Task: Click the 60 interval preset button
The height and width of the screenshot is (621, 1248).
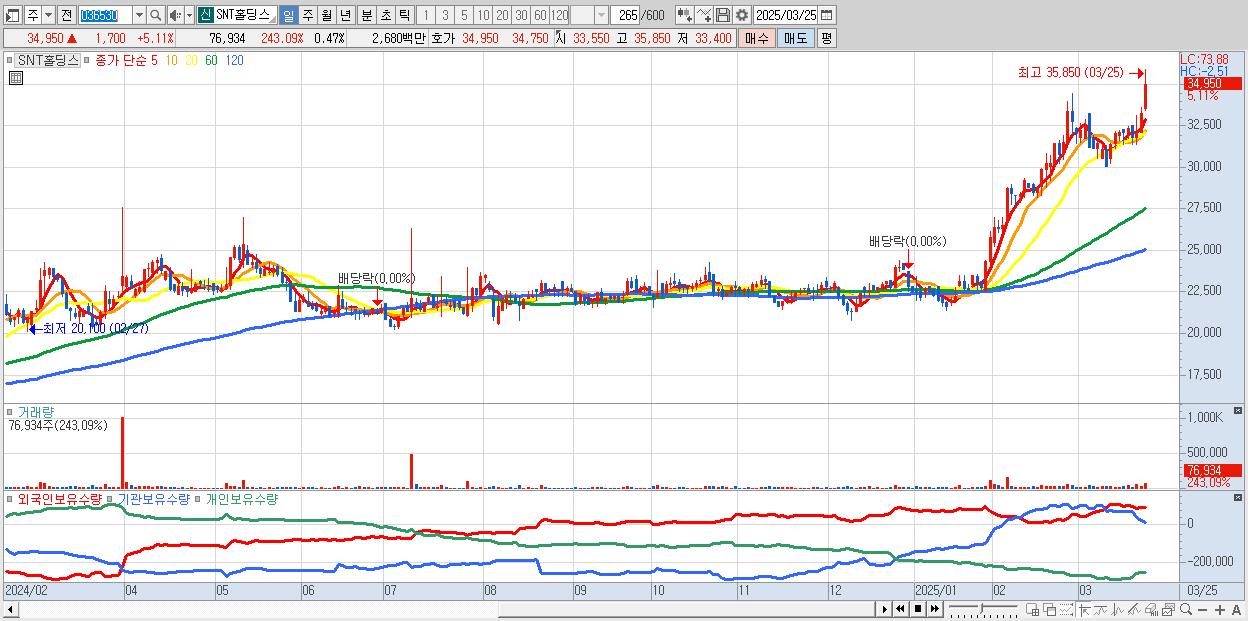Action: pos(540,15)
